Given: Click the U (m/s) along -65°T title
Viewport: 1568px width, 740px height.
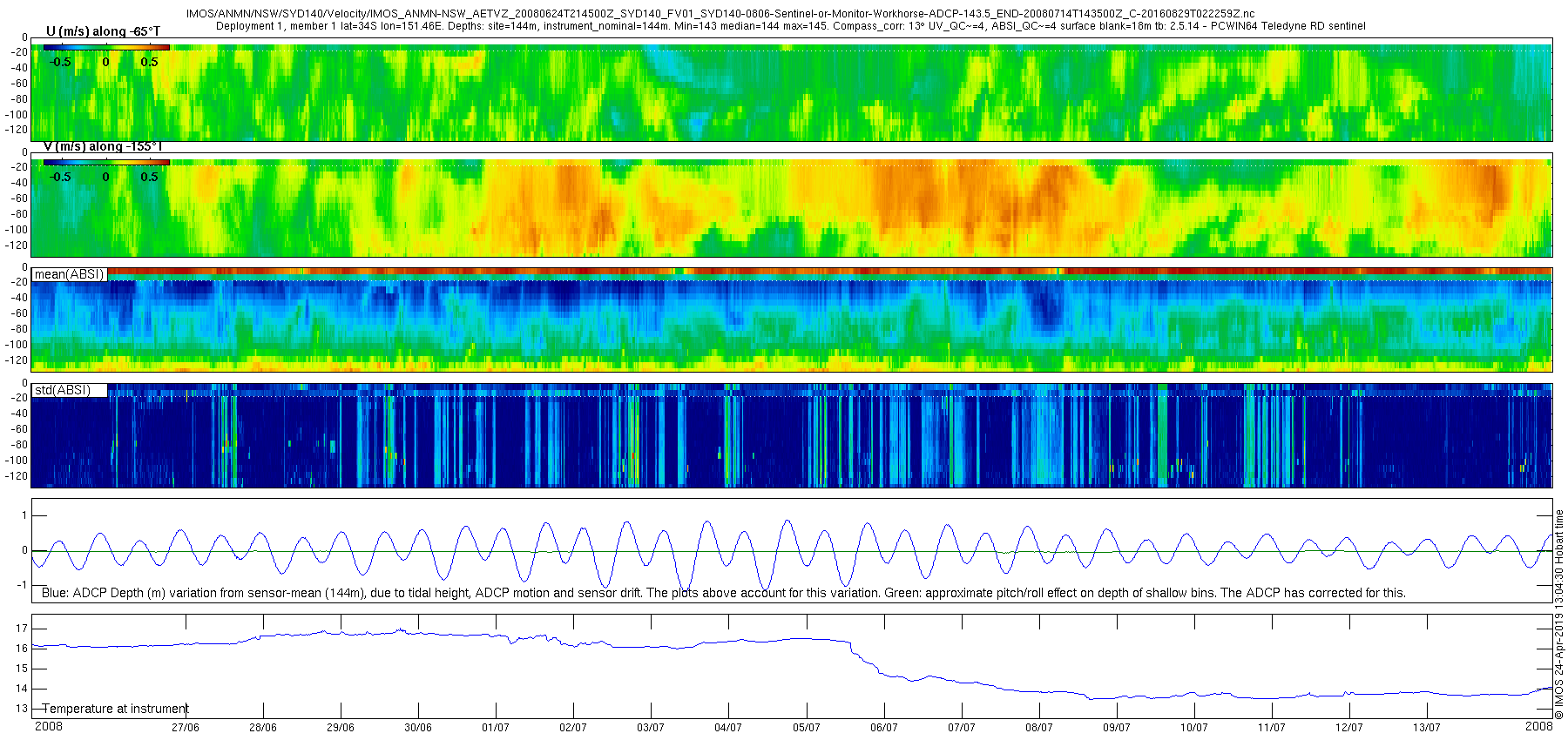Looking at the screenshot, I should tap(103, 31).
